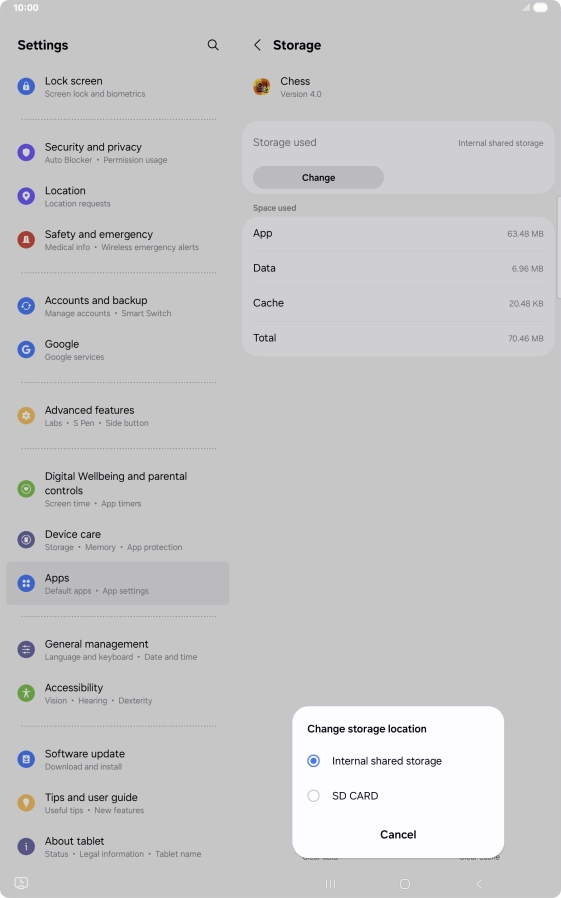
Task: Open the Apps settings menu item
Action: 117,584
